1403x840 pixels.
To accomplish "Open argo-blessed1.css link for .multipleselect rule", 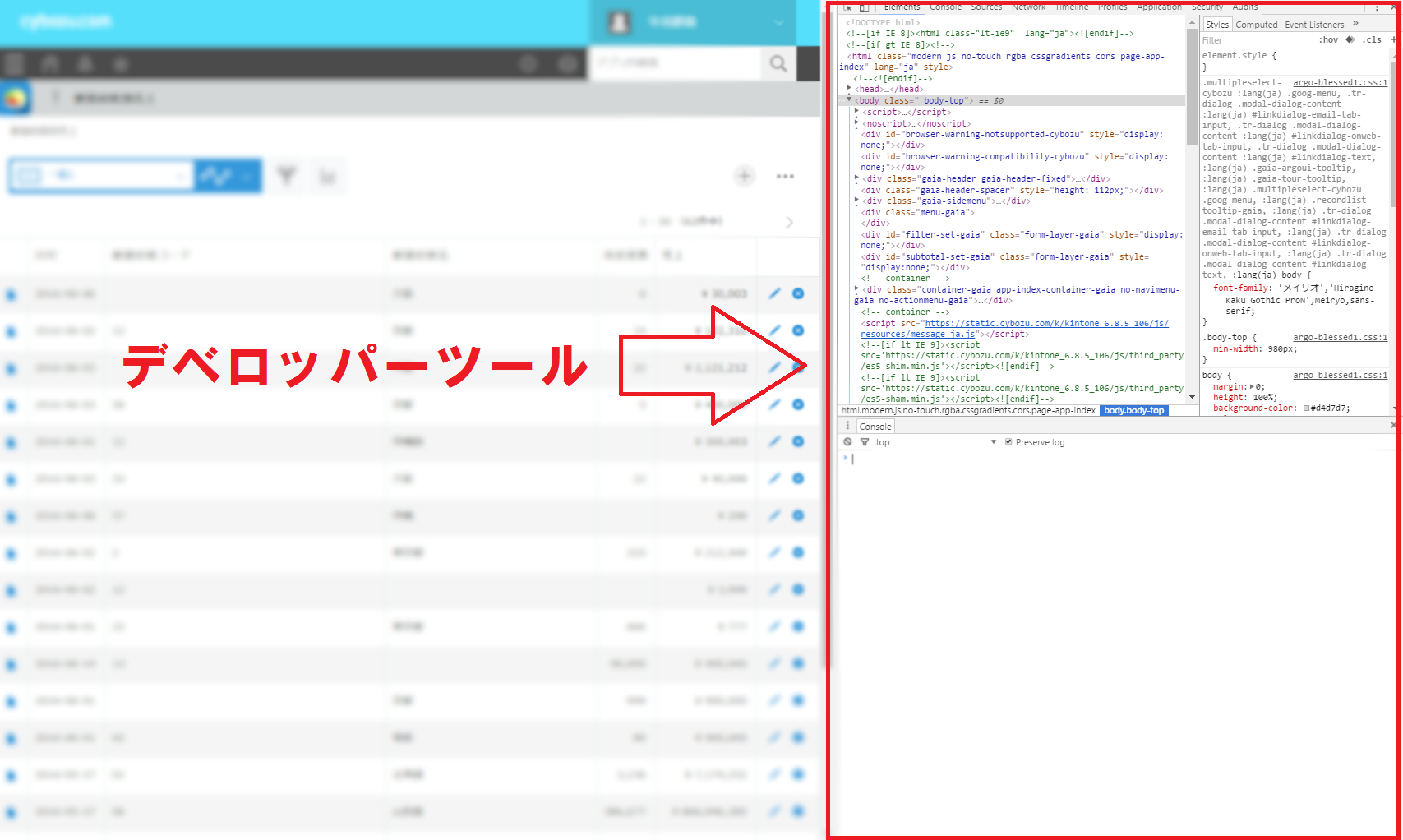I will click(1340, 83).
